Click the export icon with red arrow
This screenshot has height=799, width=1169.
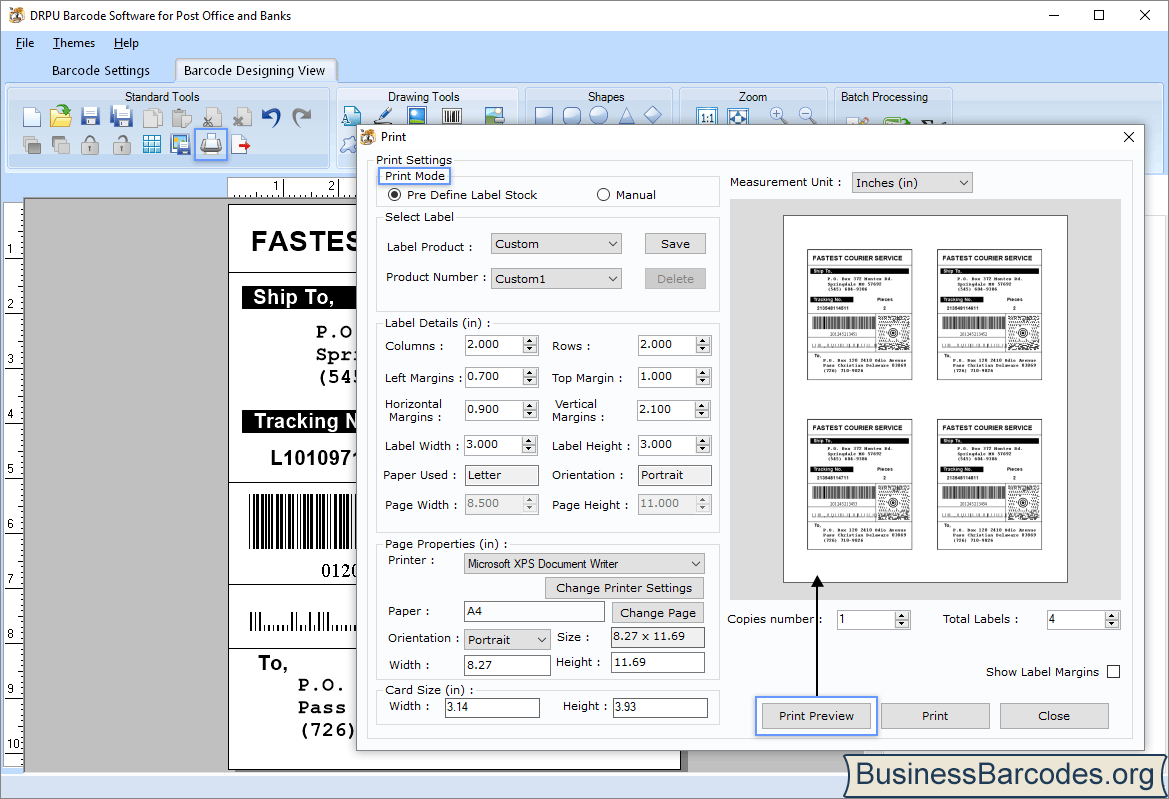241,145
